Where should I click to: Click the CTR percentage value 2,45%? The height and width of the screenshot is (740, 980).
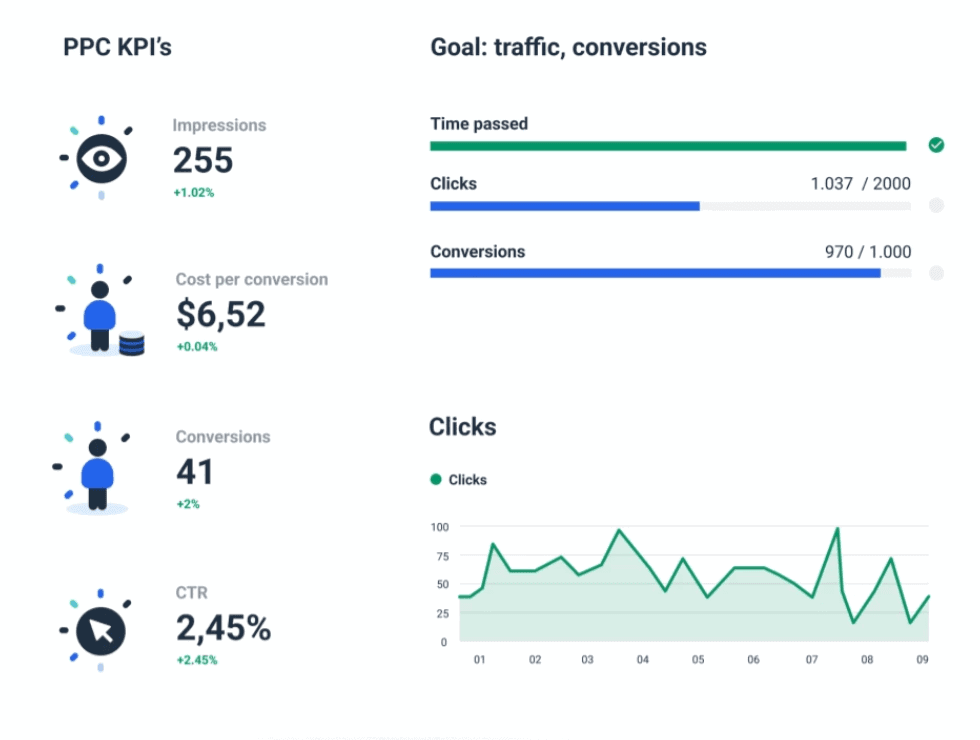tap(222, 628)
